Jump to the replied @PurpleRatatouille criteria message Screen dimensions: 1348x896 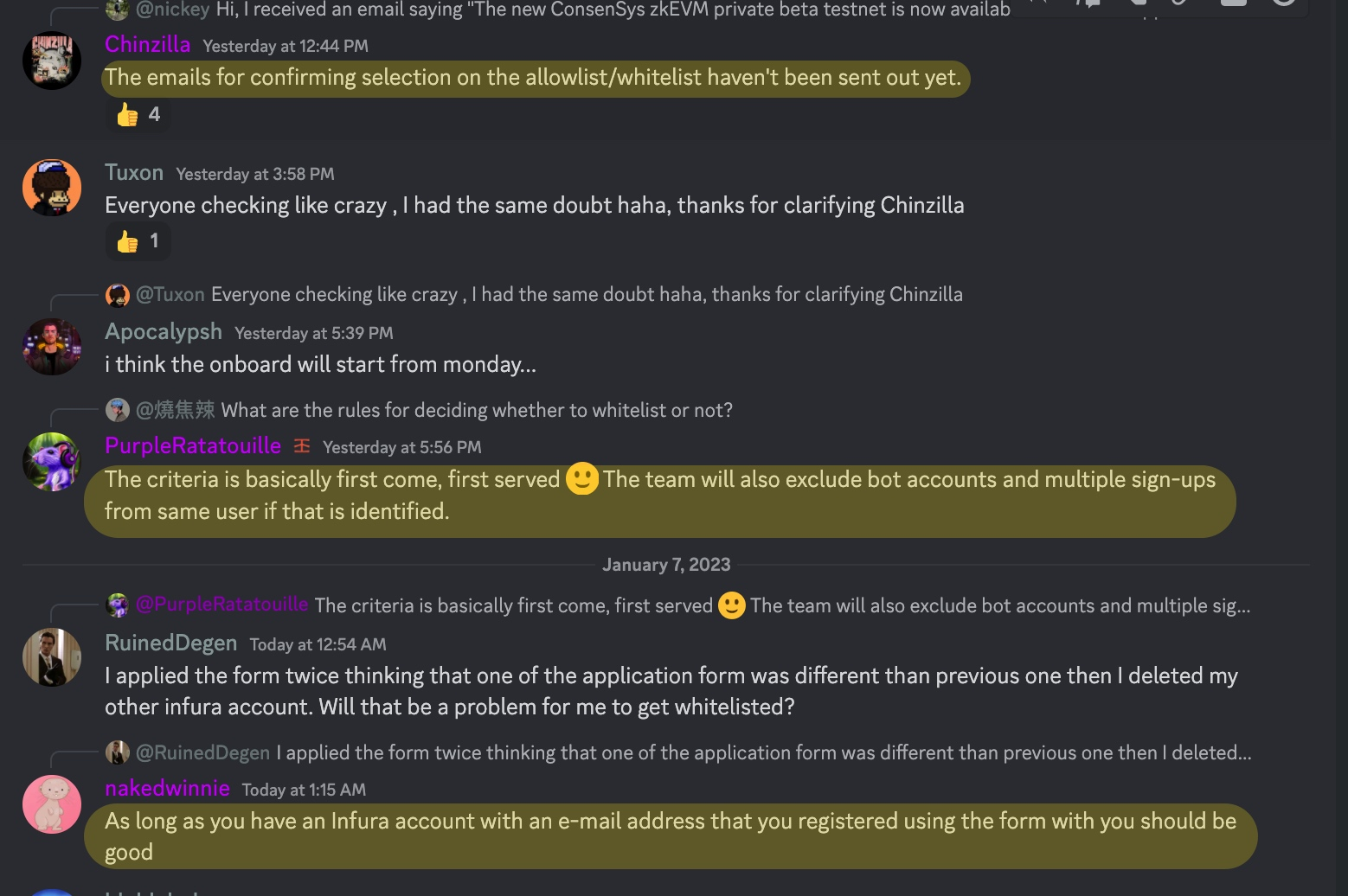click(x=693, y=605)
